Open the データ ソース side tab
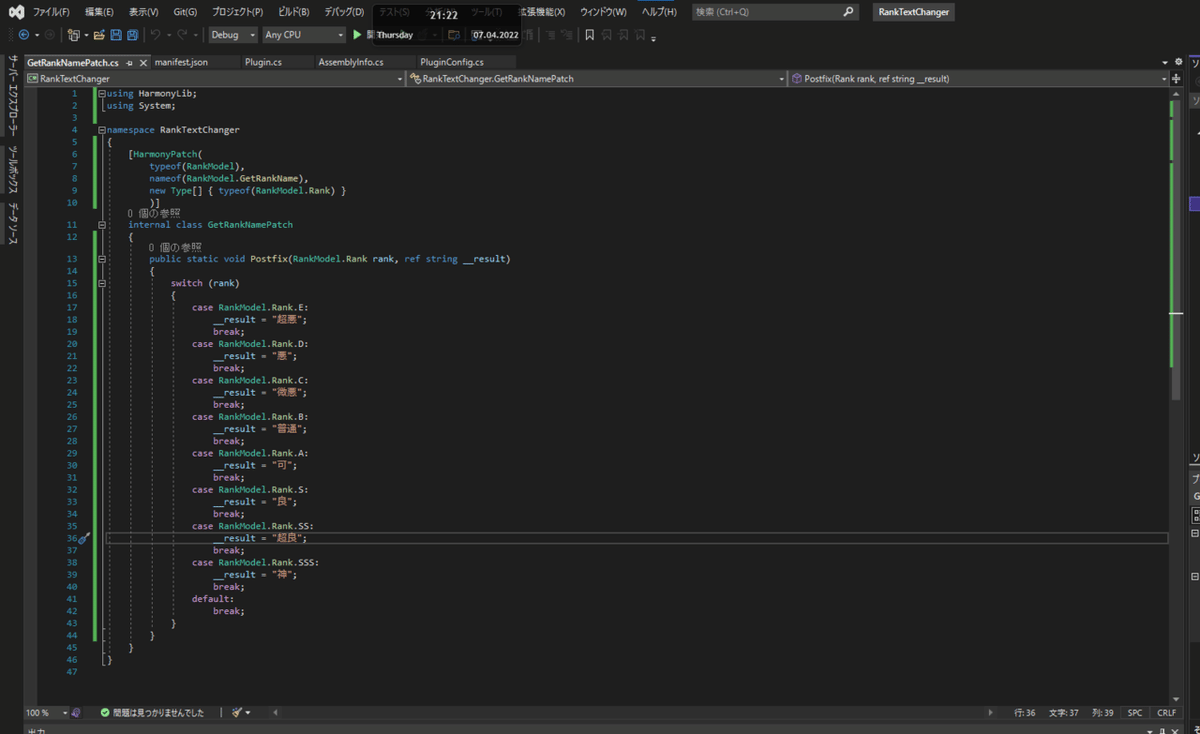The height and width of the screenshot is (734, 1200). click(13, 224)
